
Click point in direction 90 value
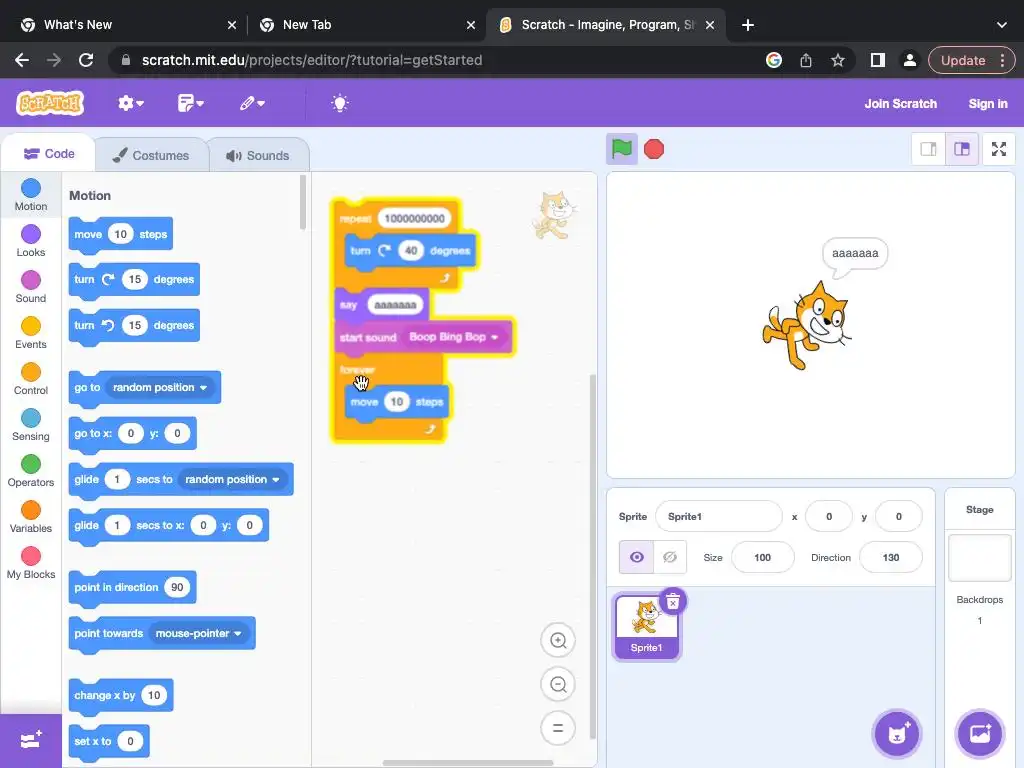pyautogui.click(x=177, y=587)
